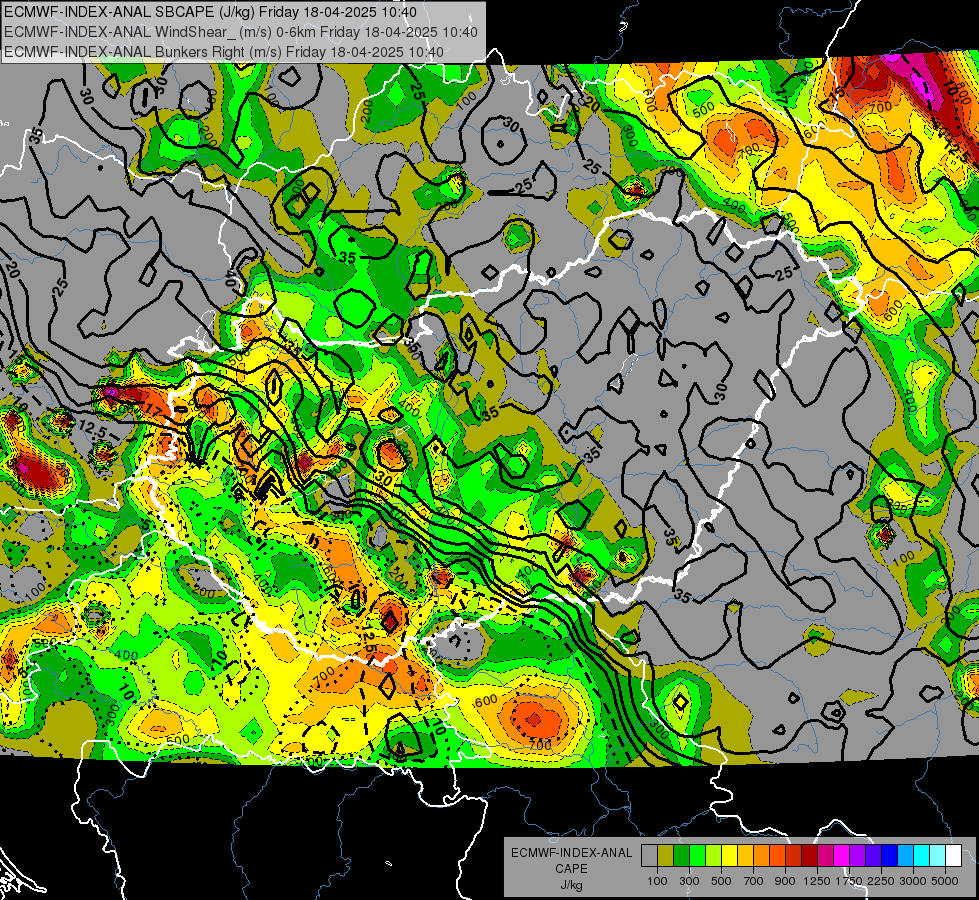979x900 pixels.
Task: Click the SBCAPE header line at top
Action: click(x=210, y=12)
